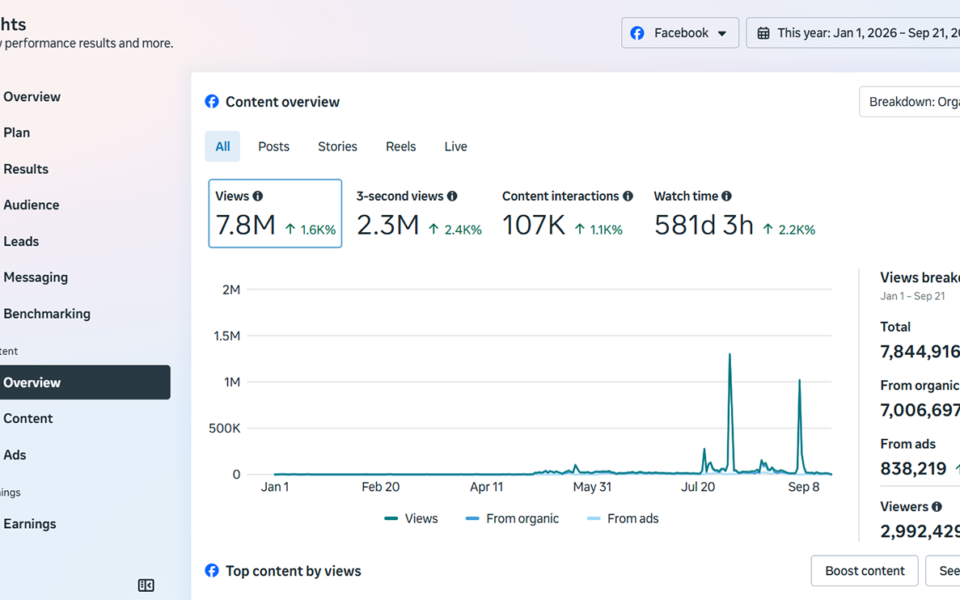
Task: Open Ads in the sidebar
Action: pyautogui.click(x=15, y=455)
